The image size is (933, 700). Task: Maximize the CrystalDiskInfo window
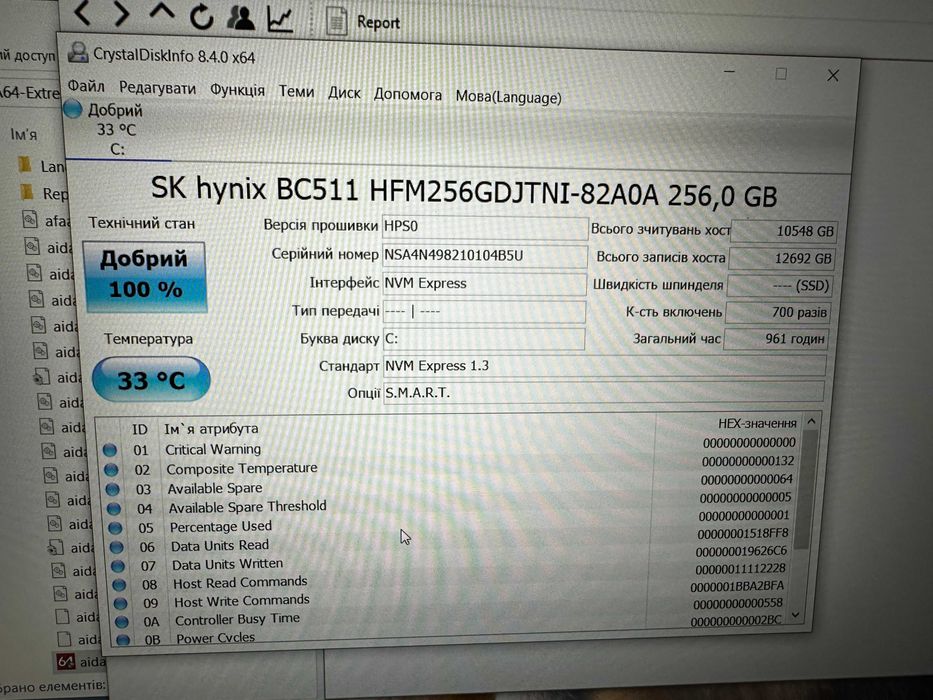781,74
